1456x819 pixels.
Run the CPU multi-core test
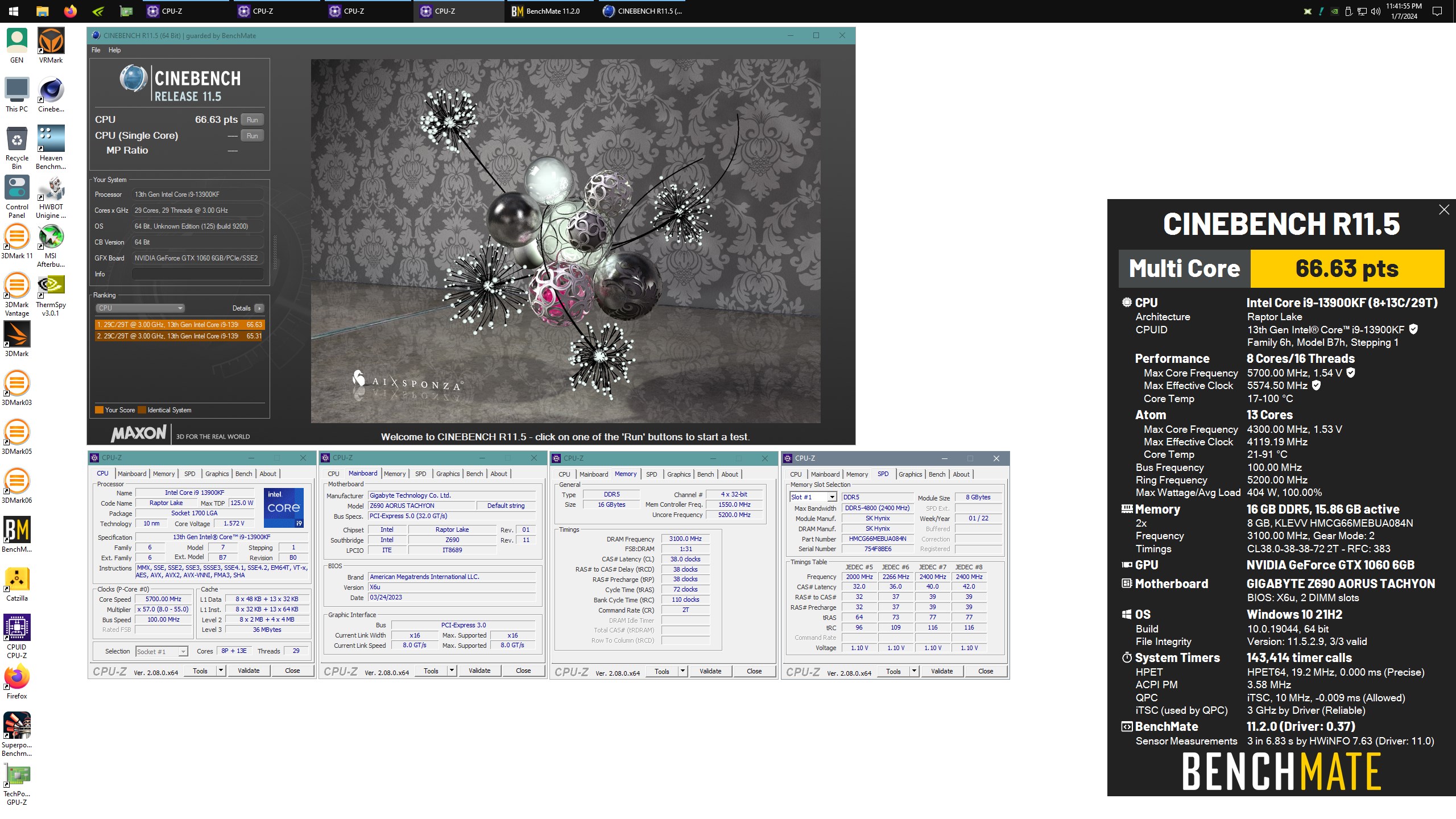pos(252,120)
